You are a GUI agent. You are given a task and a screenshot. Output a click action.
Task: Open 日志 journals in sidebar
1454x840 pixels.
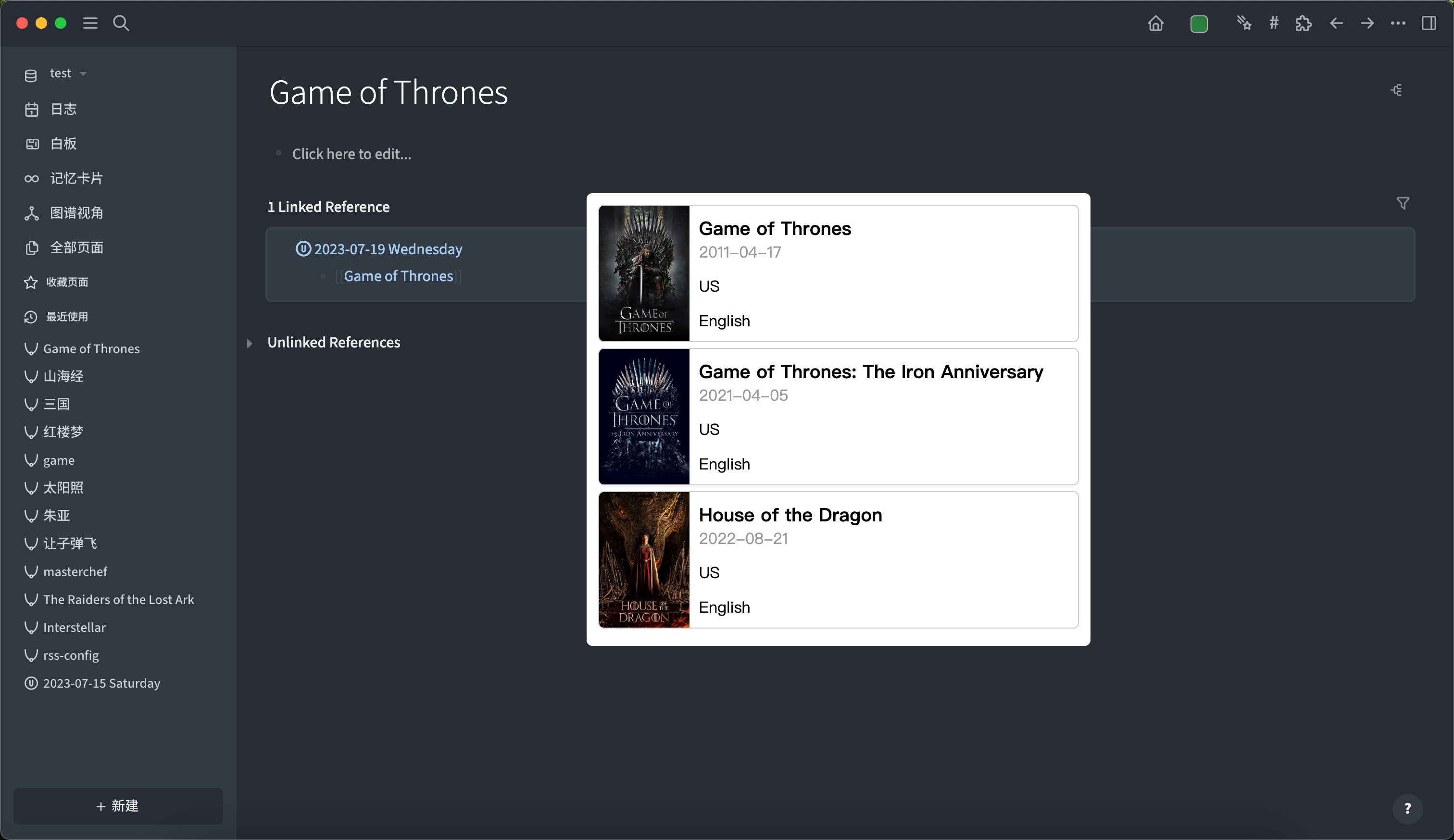(63, 109)
